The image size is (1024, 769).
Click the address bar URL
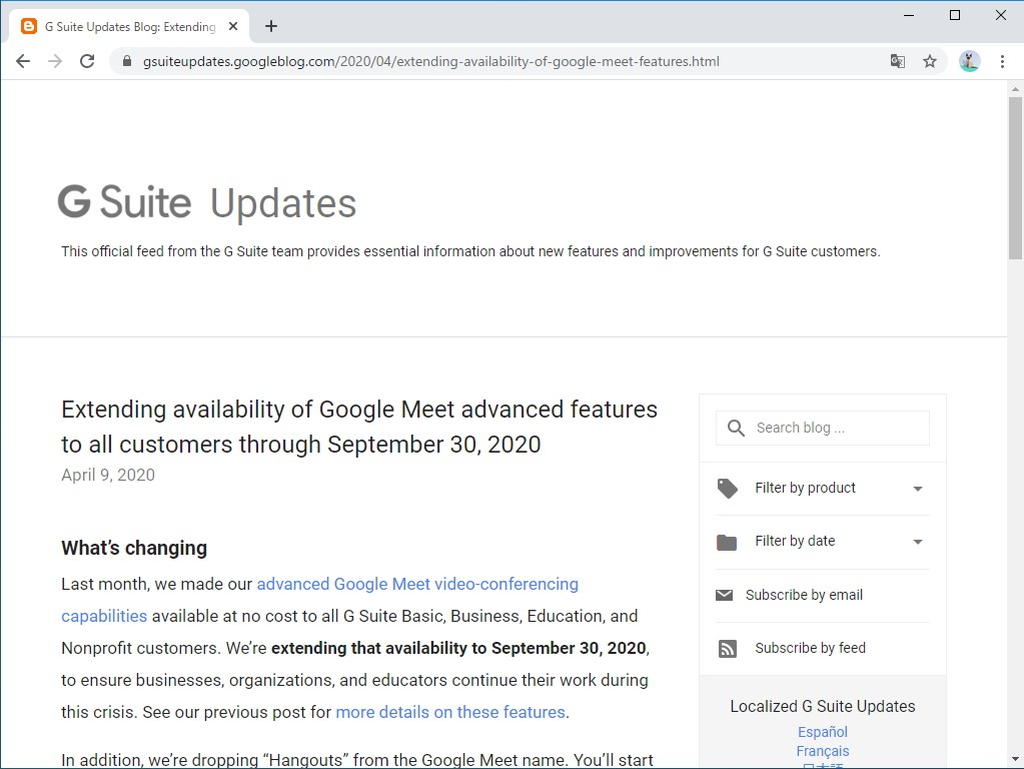[x=430, y=61]
